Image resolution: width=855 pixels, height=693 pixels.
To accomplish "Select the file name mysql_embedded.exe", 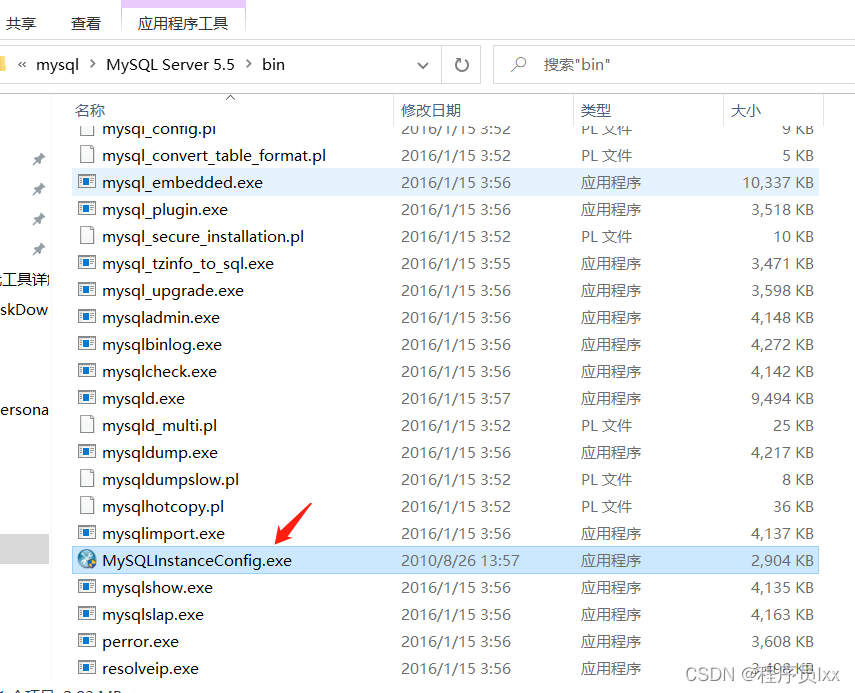I will [182, 183].
